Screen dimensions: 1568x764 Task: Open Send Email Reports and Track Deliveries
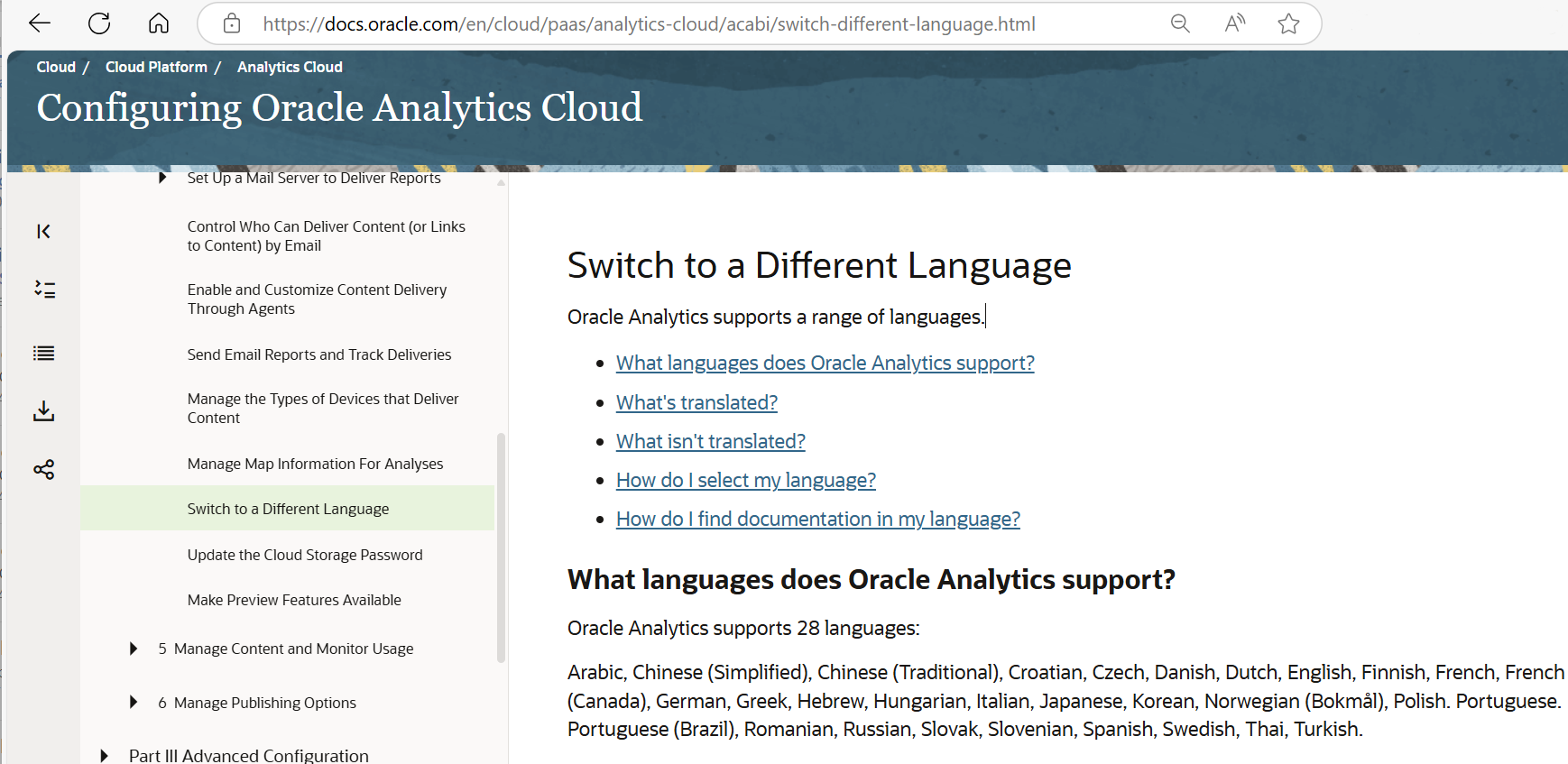319,354
